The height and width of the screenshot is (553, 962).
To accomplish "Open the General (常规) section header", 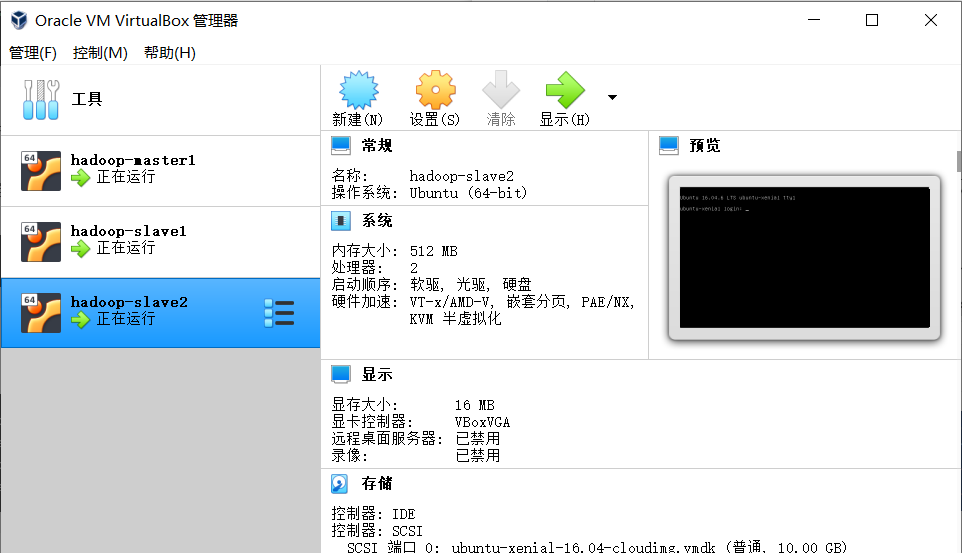I will point(377,145).
